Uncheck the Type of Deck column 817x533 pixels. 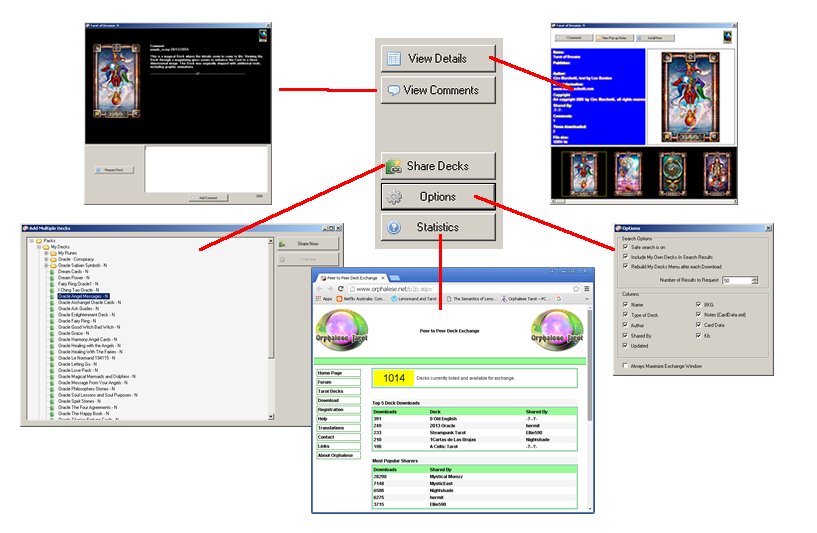point(625,315)
